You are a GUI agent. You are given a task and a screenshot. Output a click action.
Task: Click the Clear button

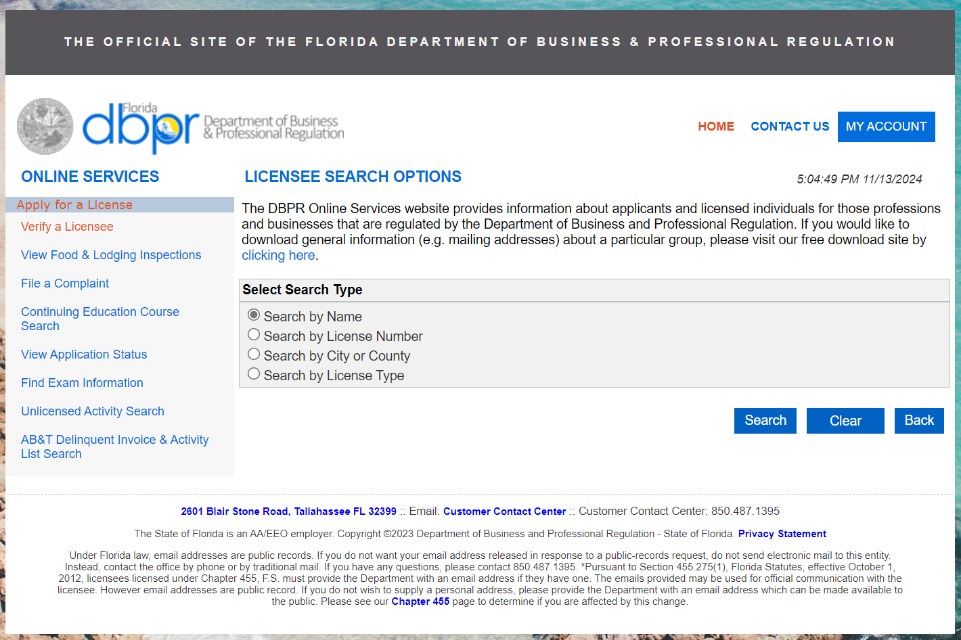tap(845, 421)
